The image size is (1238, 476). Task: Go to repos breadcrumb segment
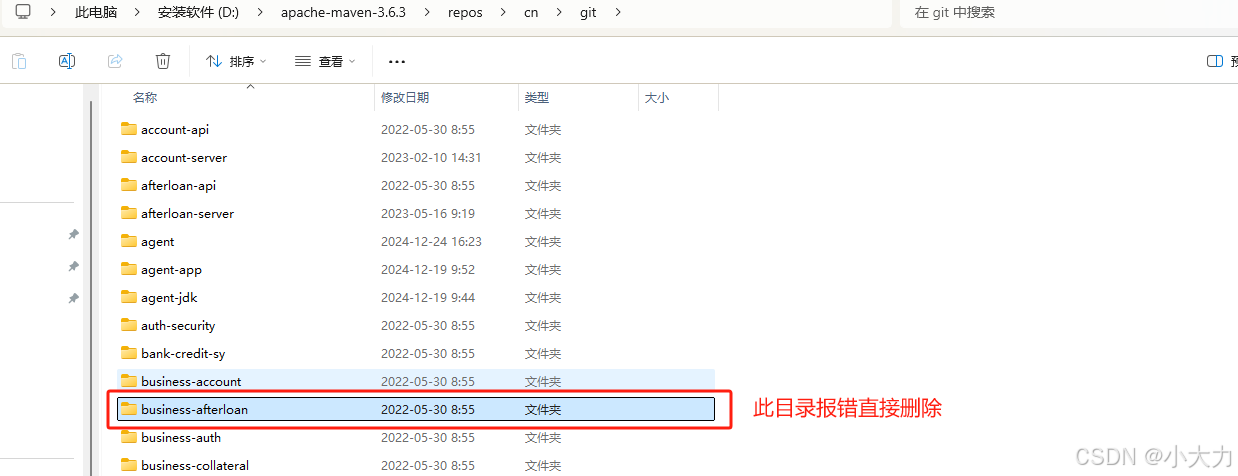[466, 12]
